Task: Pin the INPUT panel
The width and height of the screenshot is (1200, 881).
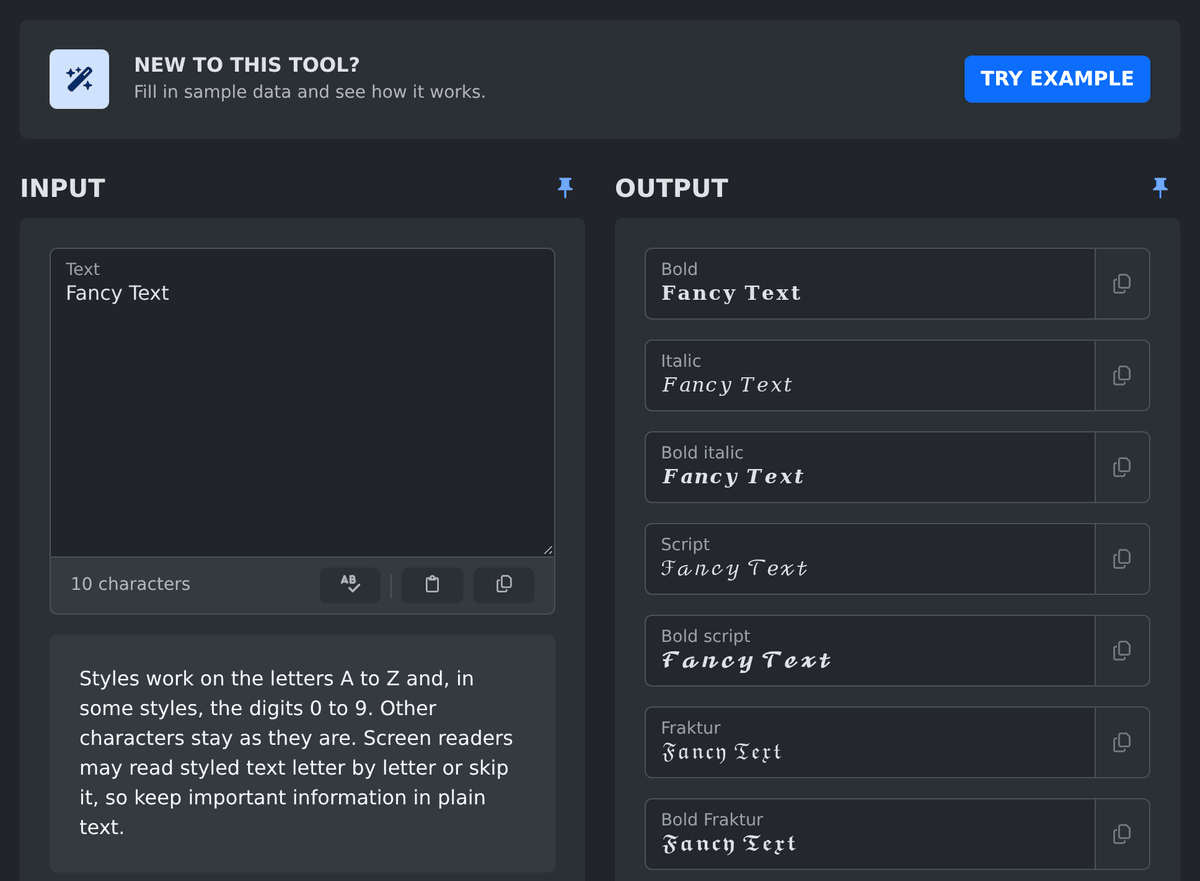Action: click(565, 187)
